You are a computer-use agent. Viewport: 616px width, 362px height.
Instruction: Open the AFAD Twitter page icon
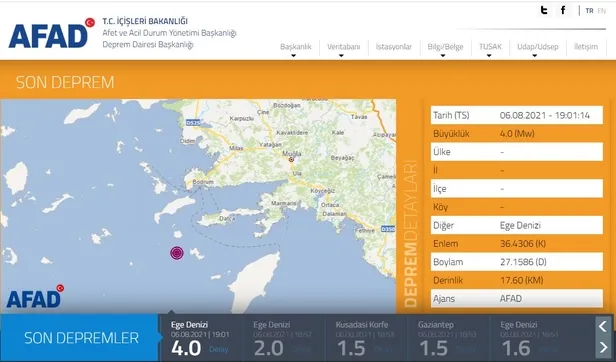pyautogui.click(x=544, y=10)
